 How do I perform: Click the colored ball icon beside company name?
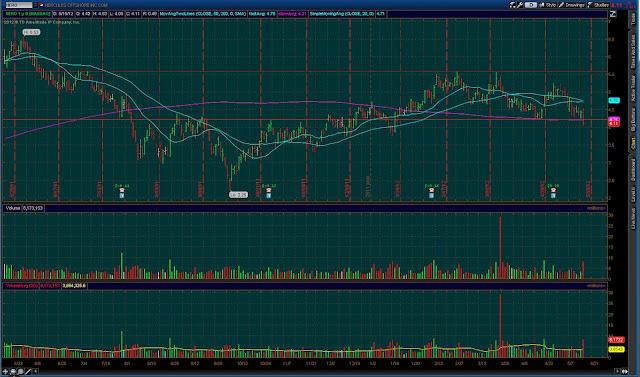pyautogui.click(x=41, y=5)
